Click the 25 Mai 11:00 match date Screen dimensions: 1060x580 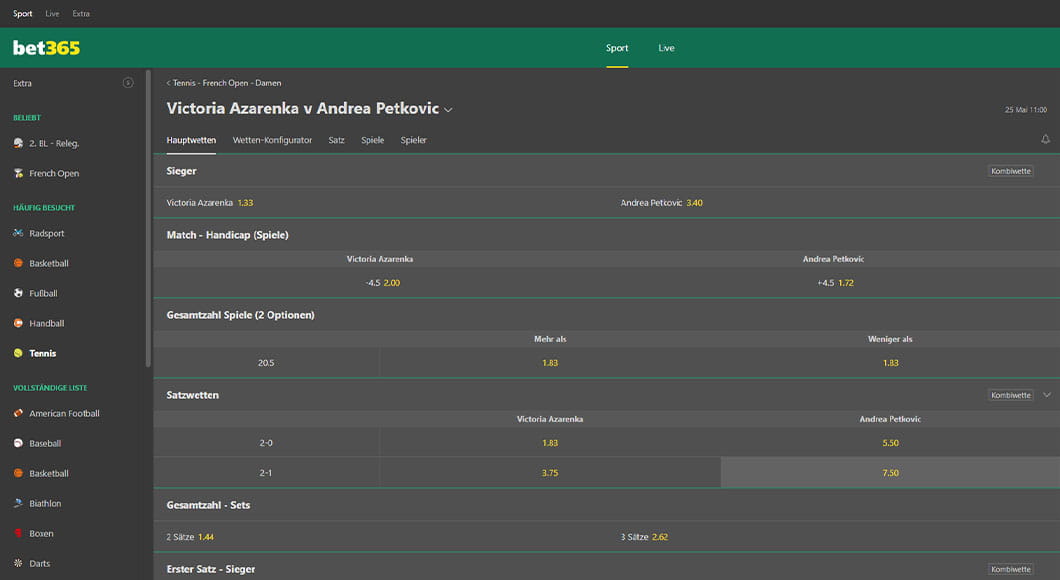pos(1026,110)
